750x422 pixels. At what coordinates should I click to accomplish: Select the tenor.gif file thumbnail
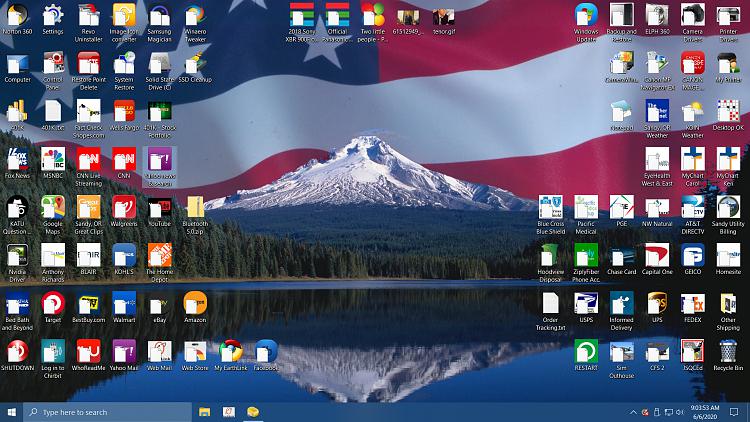[444, 17]
